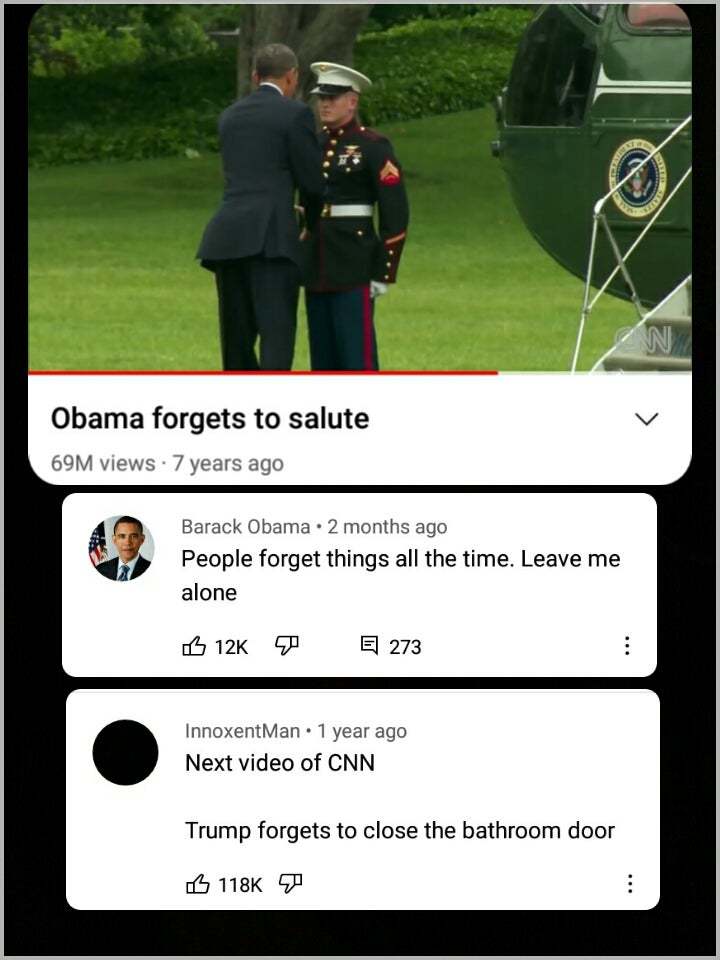Open more options for Barack Obama's comment
This screenshot has height=960, width=720.
(x=626, y=645)
